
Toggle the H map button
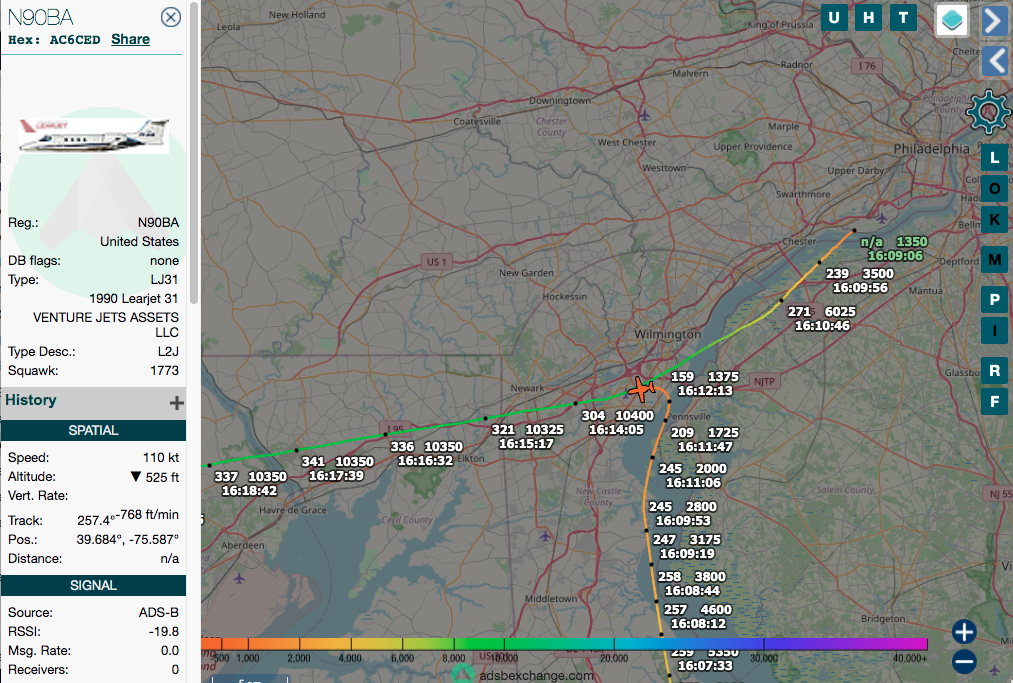(869, 17)
